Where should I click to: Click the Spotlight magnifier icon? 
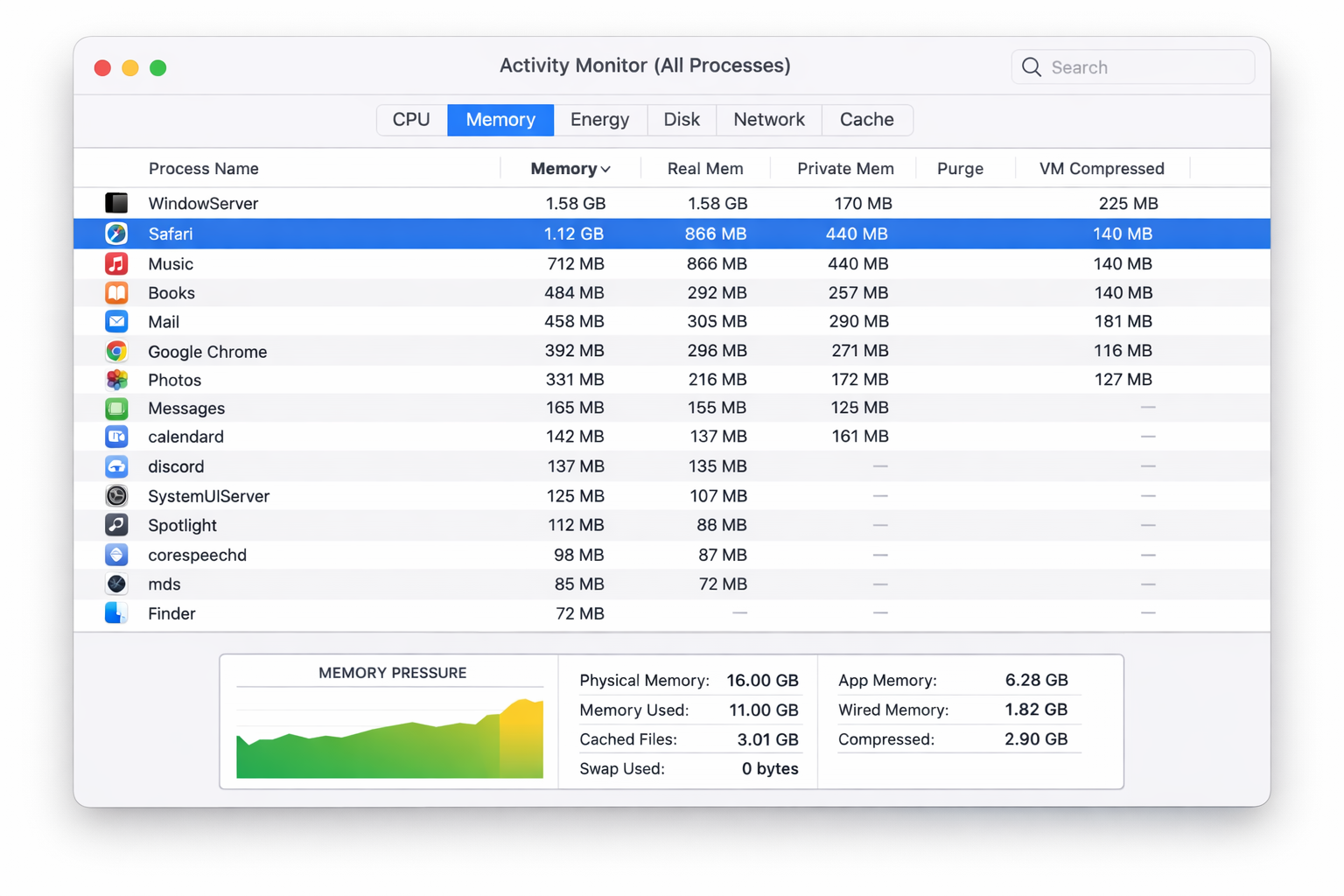tap(116, 525)
